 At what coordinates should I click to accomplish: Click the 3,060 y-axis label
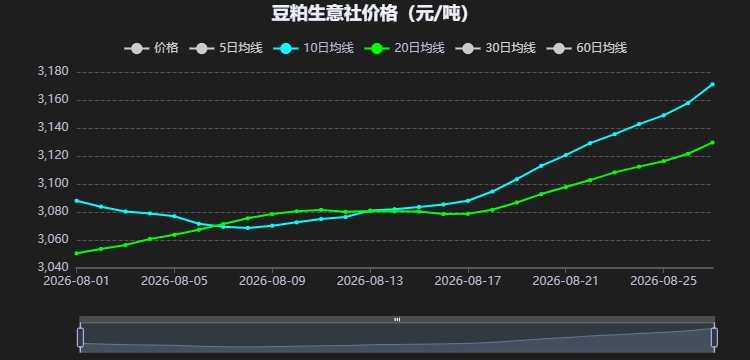coord(53,240)
